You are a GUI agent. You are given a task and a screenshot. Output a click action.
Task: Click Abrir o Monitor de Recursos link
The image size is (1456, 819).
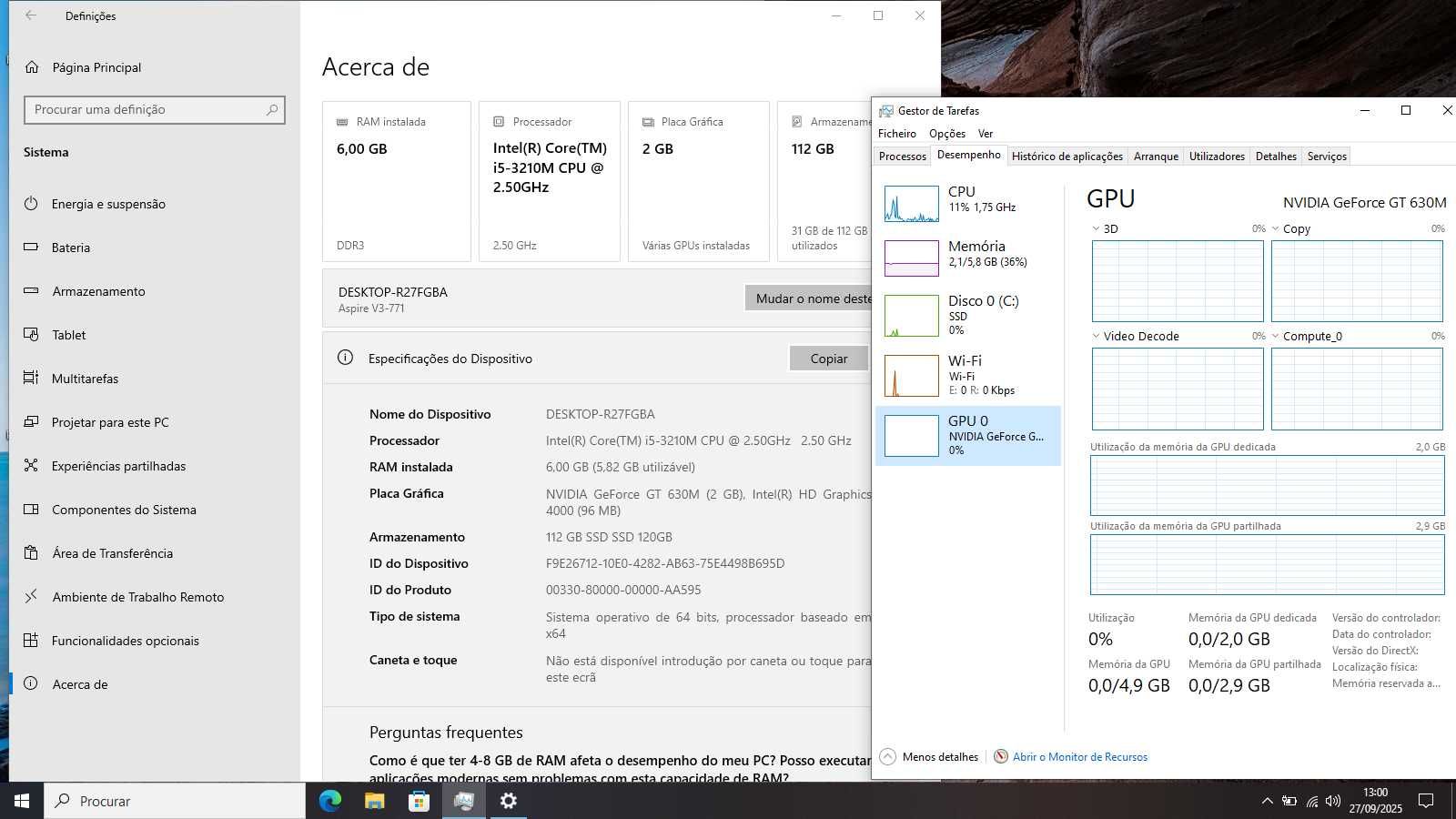[x=1080, y=757]
